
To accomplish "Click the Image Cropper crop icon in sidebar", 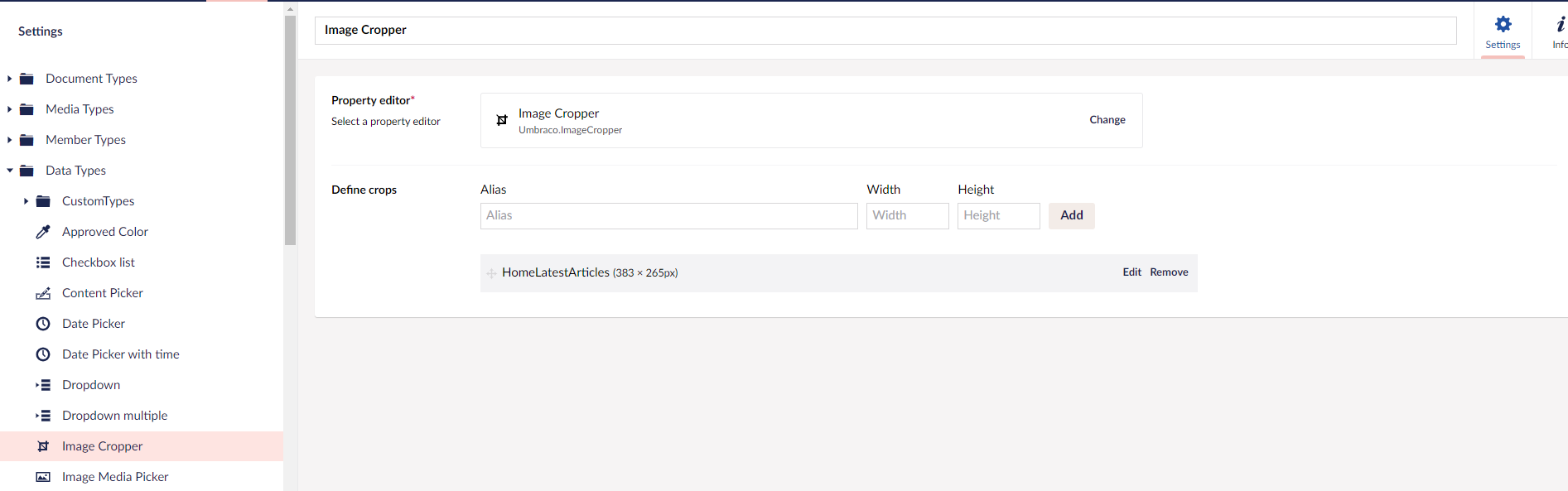I will (43, 446).
